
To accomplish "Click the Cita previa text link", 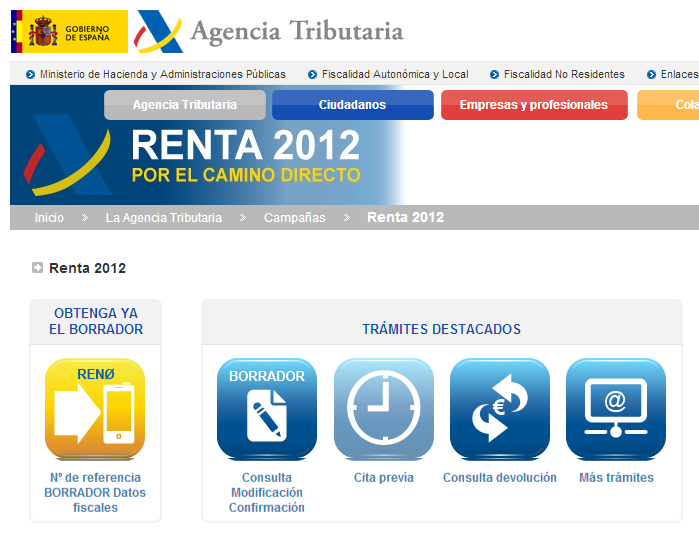I will [x=384, y=477].
